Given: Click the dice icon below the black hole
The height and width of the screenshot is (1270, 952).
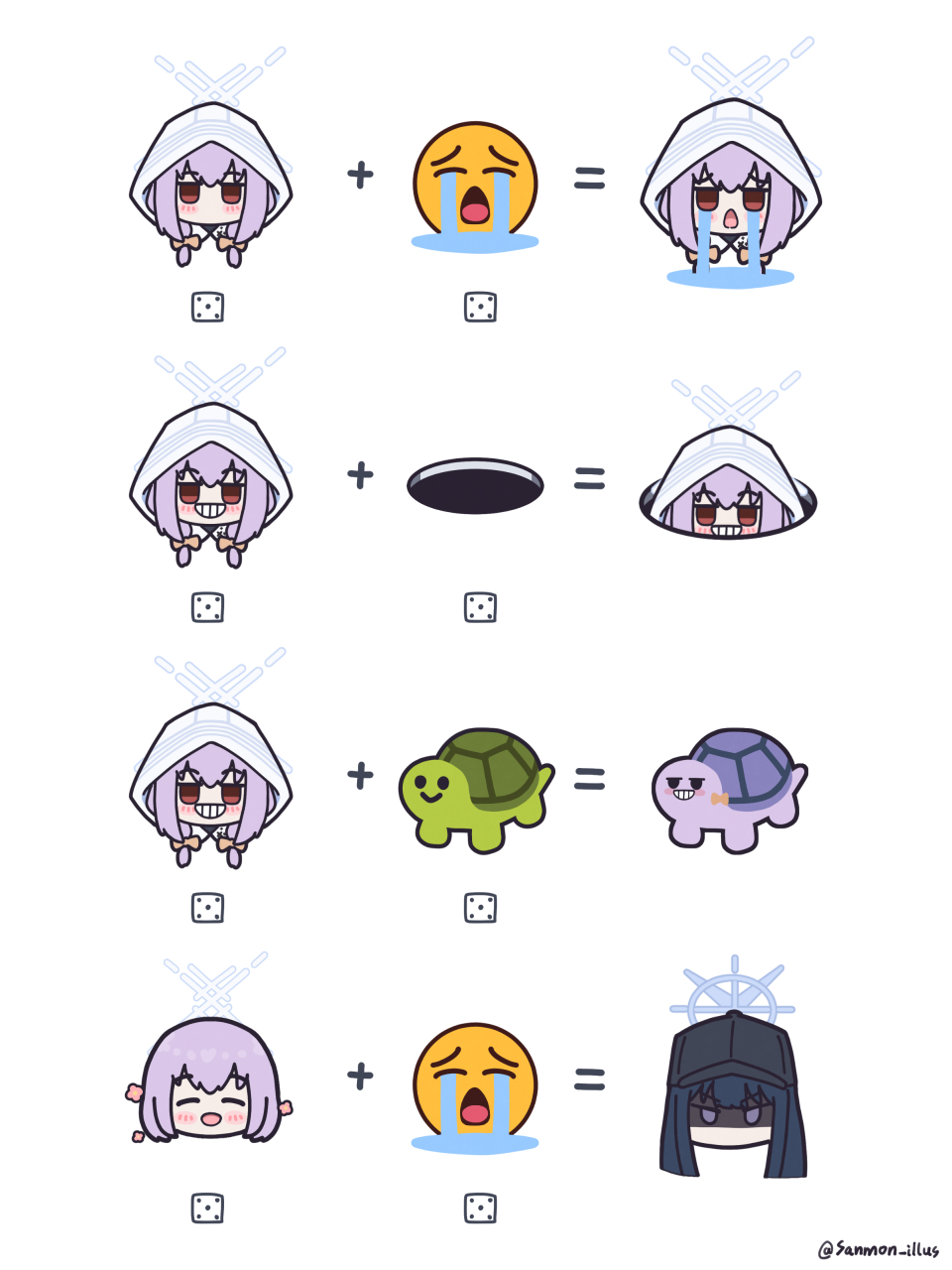Looking at the screenshot, I should 480,607.
